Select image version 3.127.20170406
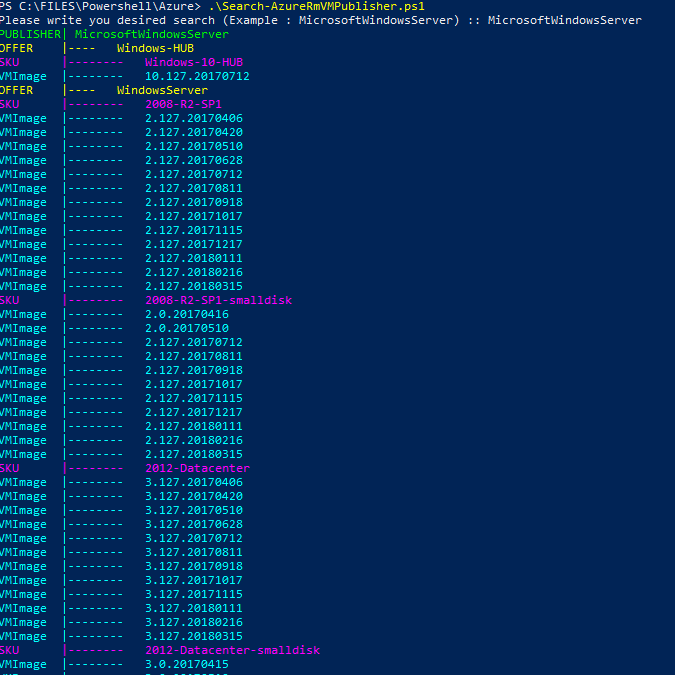 194,482
